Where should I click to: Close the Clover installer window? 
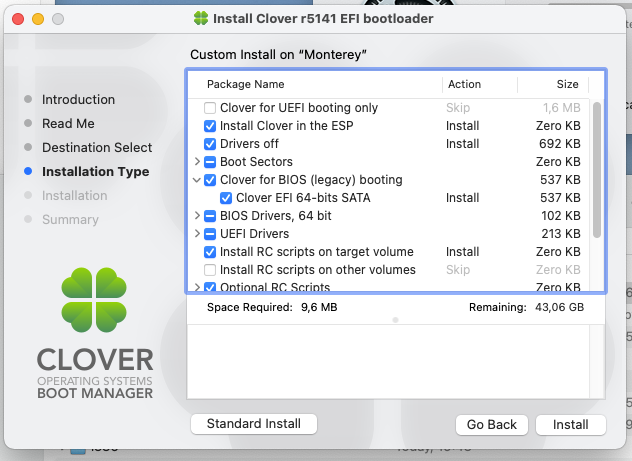[18, 19]
